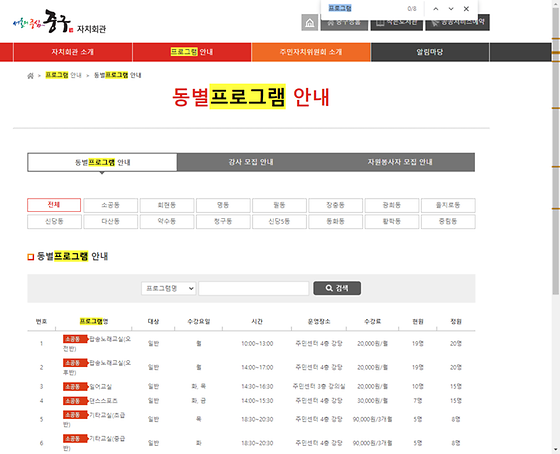
Task: Click the 운영장소 column header
Action: click(319, 321)
